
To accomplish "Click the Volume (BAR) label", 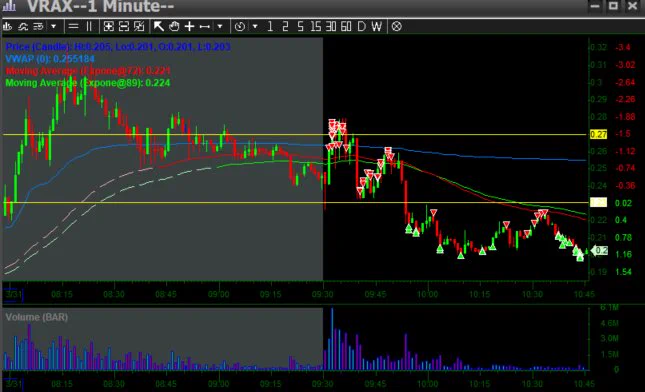I will 37,317.
